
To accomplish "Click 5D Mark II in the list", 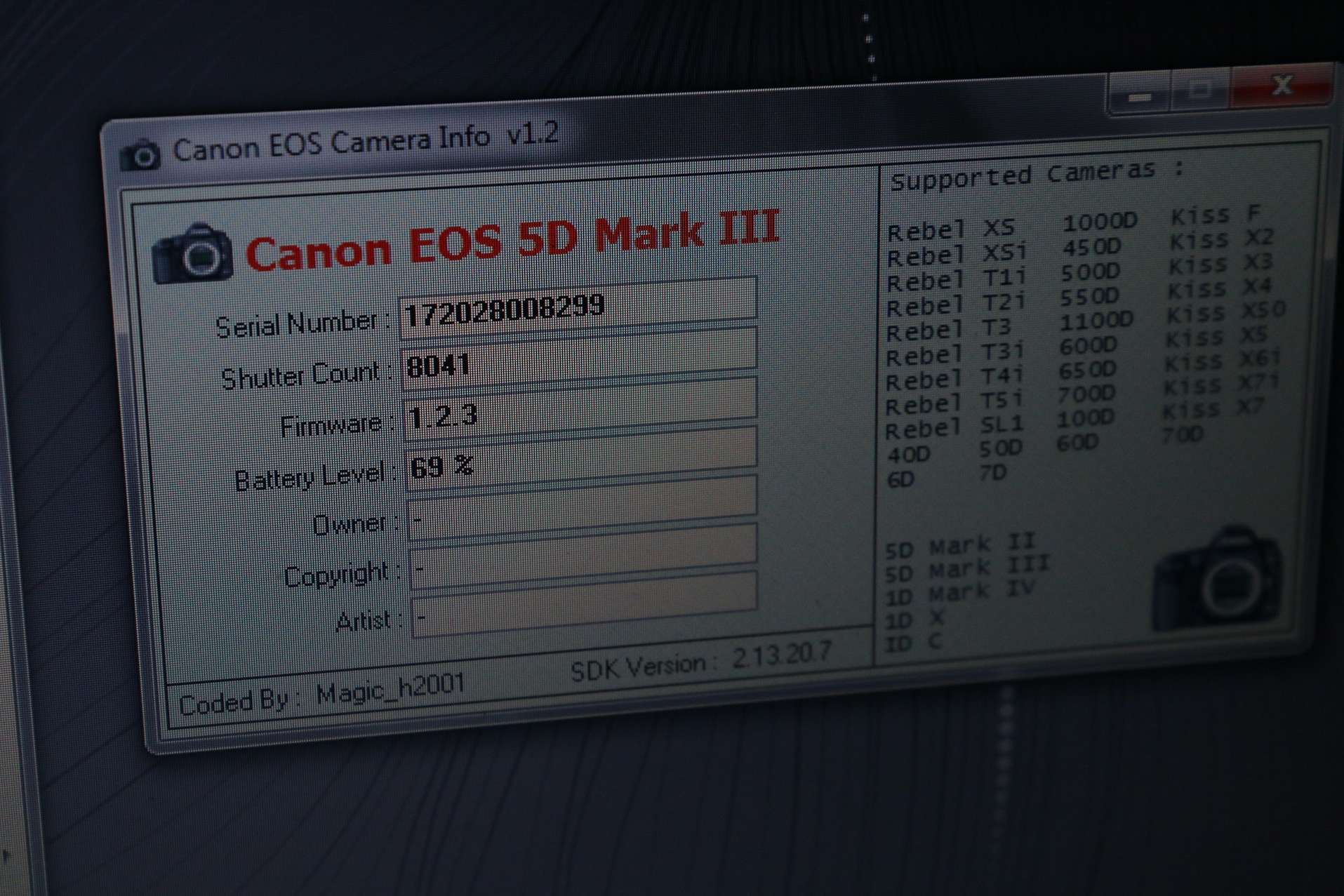I will pos(959,545).
